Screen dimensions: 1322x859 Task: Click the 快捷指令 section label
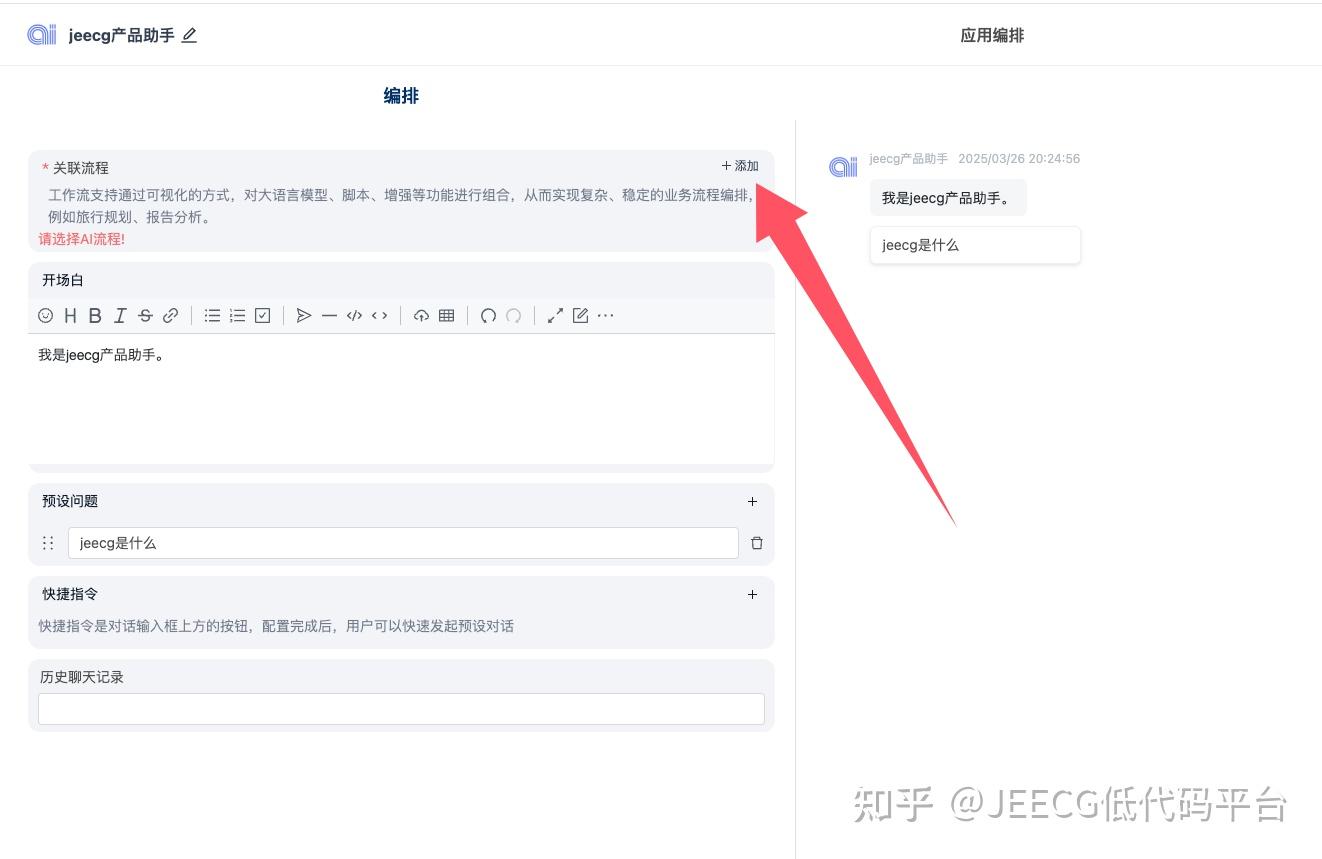tap(70, 594)
